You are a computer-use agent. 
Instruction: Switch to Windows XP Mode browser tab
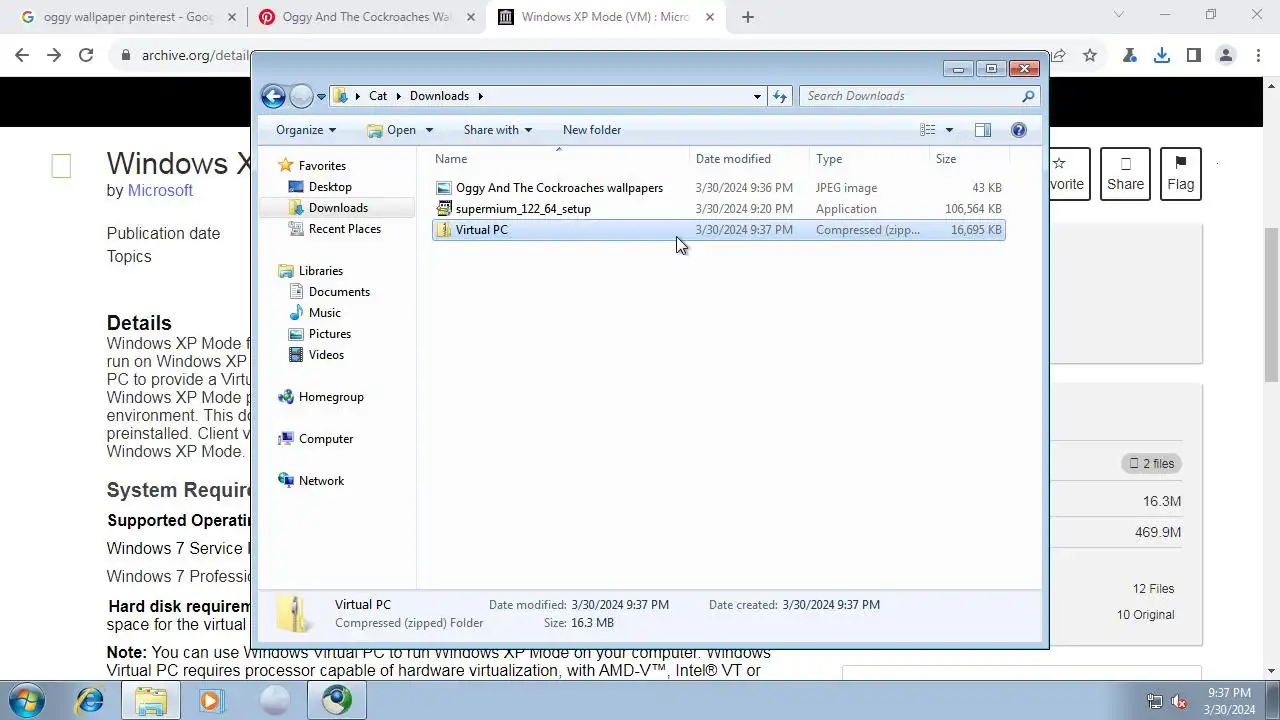click(x=606, y=17)
